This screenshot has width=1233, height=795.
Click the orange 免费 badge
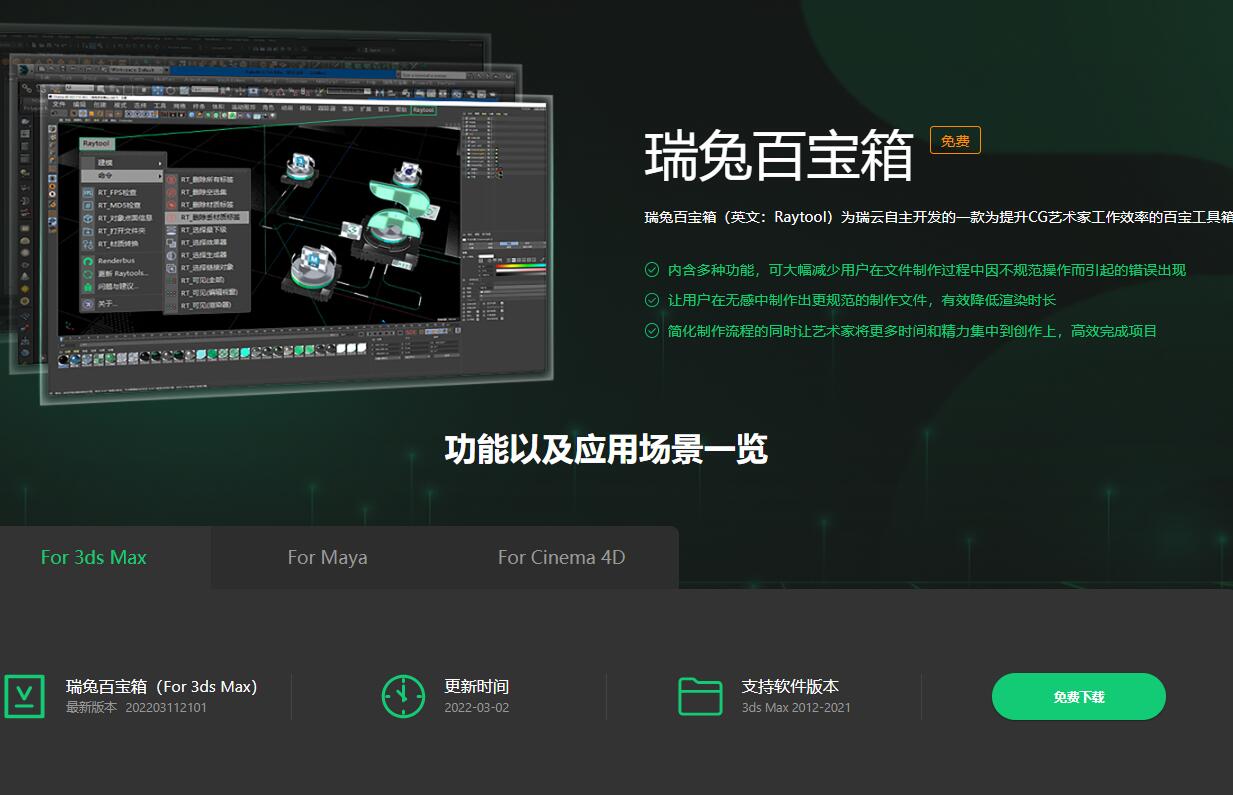(955, 141)
